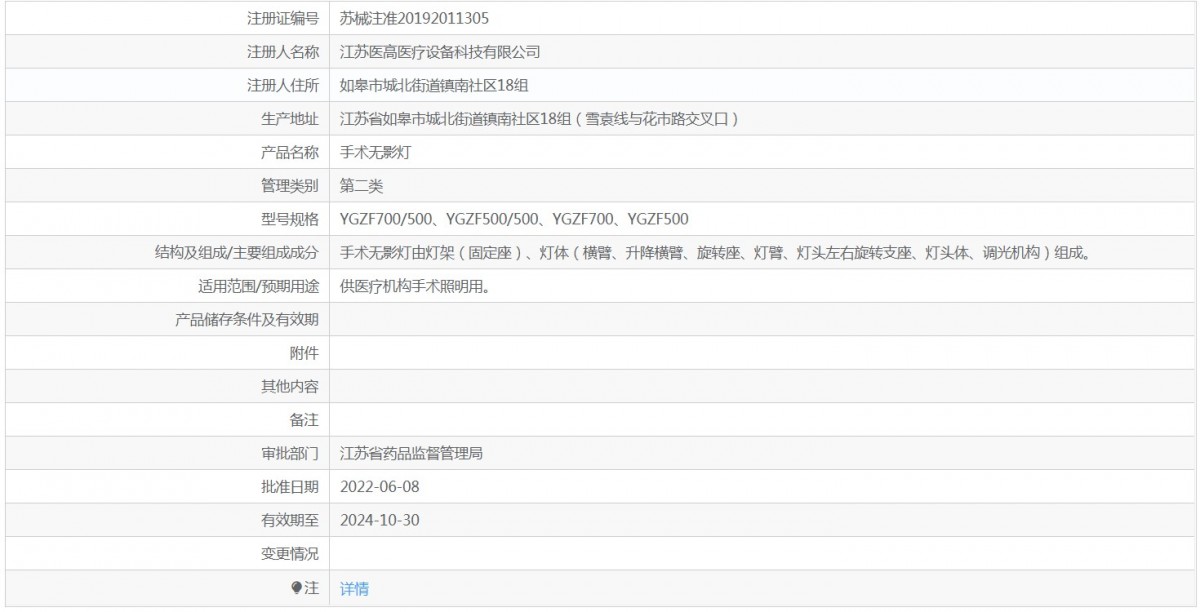Click the product name 手术无影灯

pos(376,153)
